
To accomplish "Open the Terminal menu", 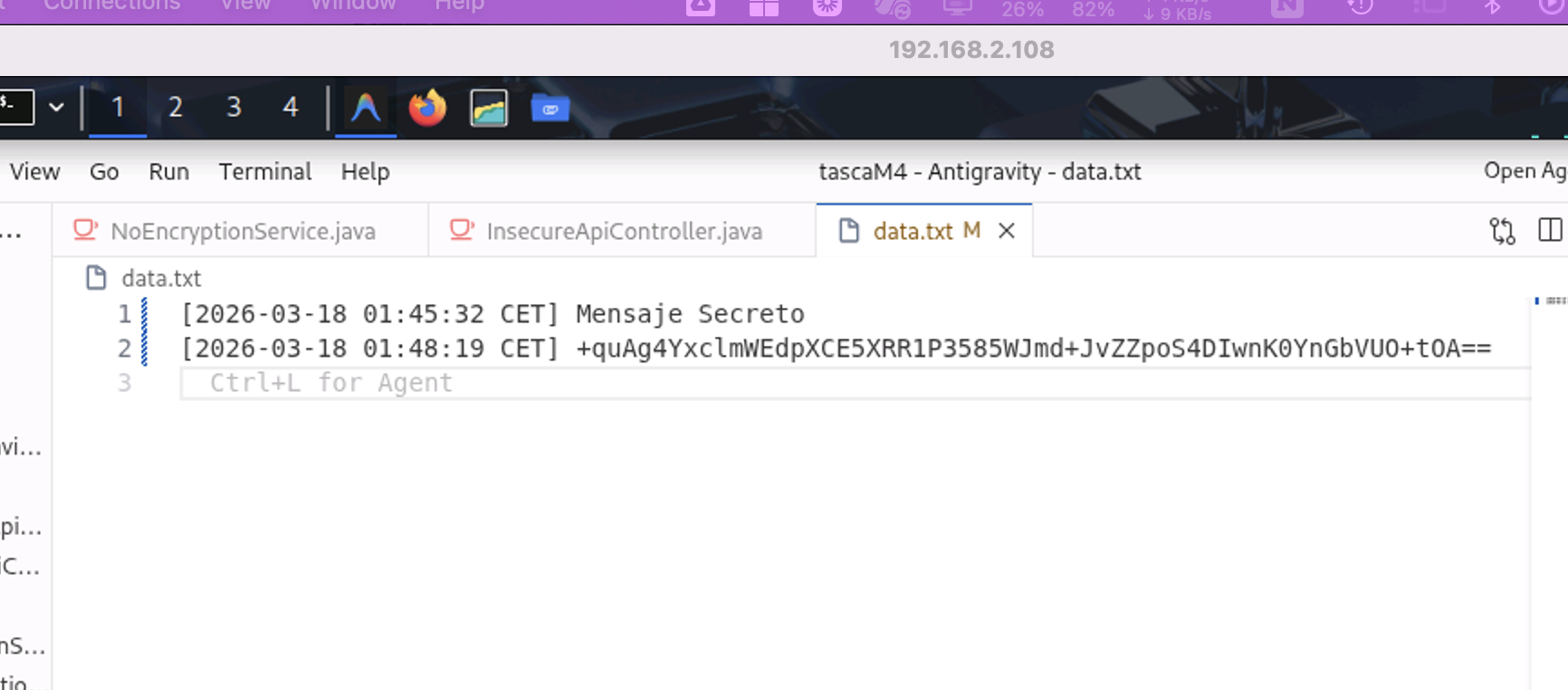I will coord(264,171).
